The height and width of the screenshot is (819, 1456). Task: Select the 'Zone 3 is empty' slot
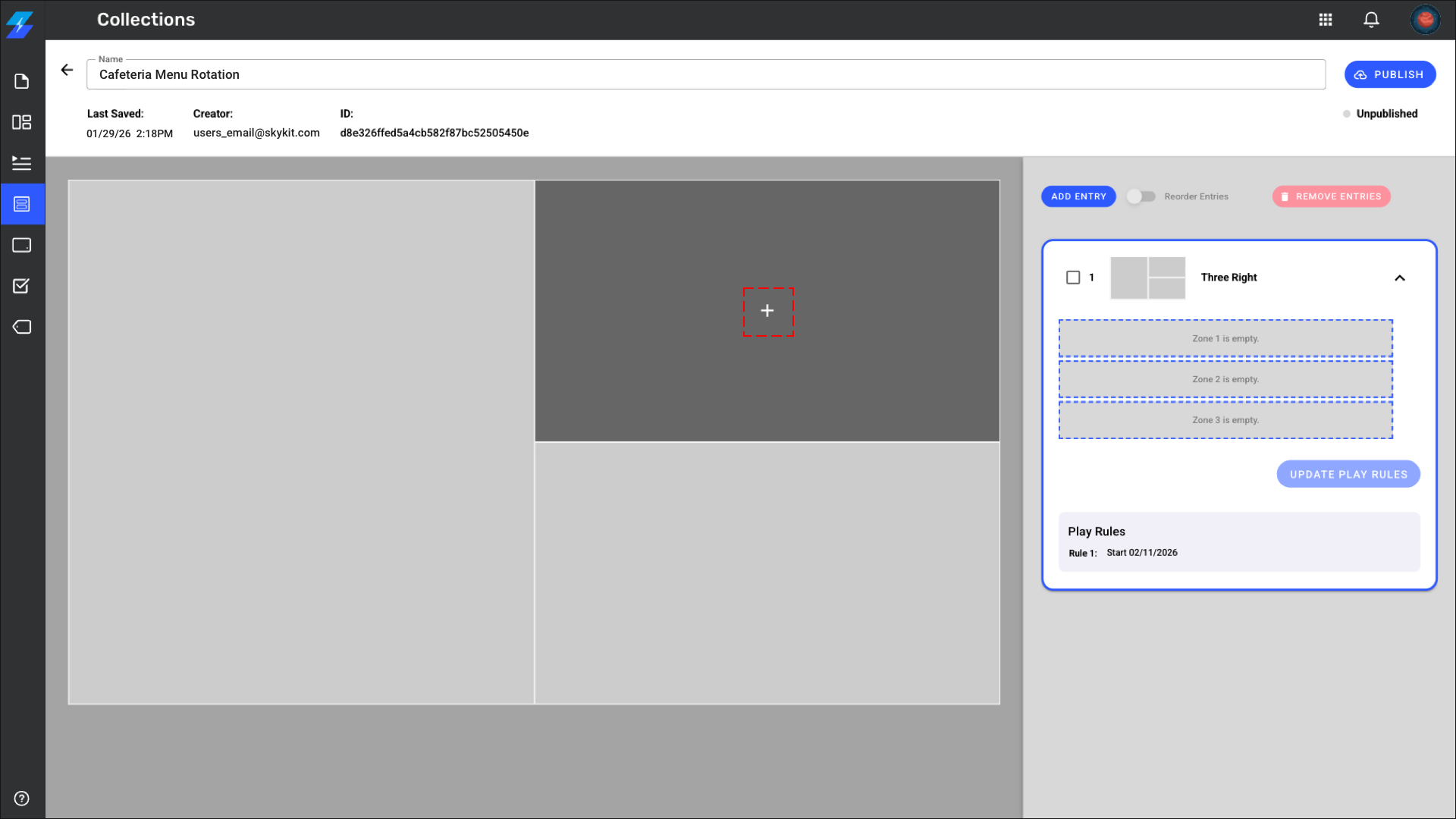click(x=1225, y=420)
